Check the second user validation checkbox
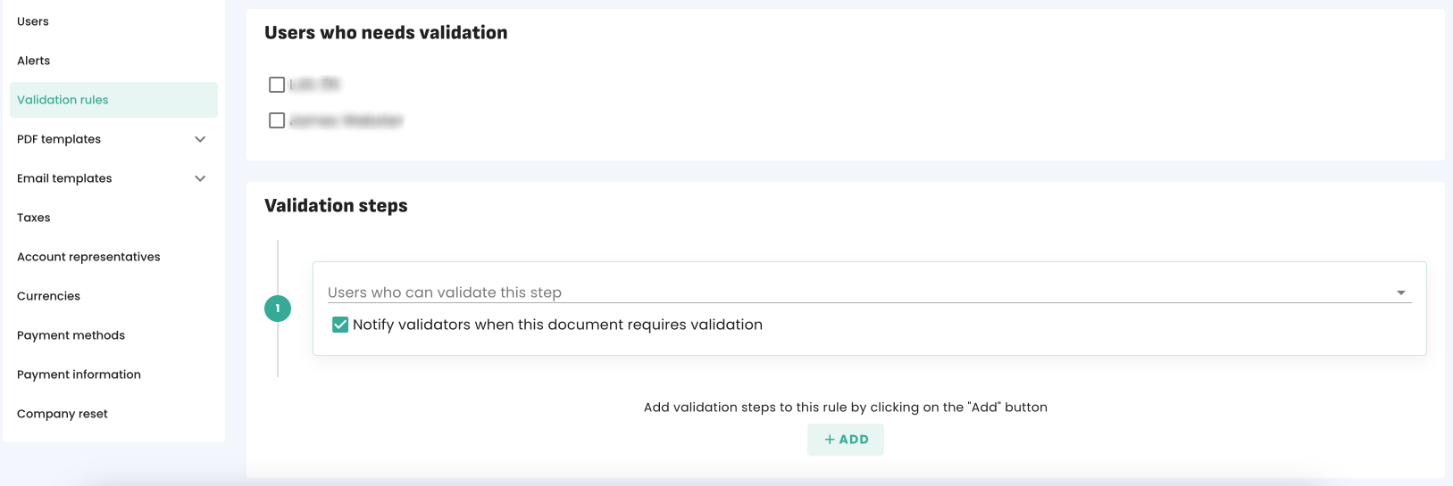Viewport: 1453px width, 486px height. (x=277, y=121)
